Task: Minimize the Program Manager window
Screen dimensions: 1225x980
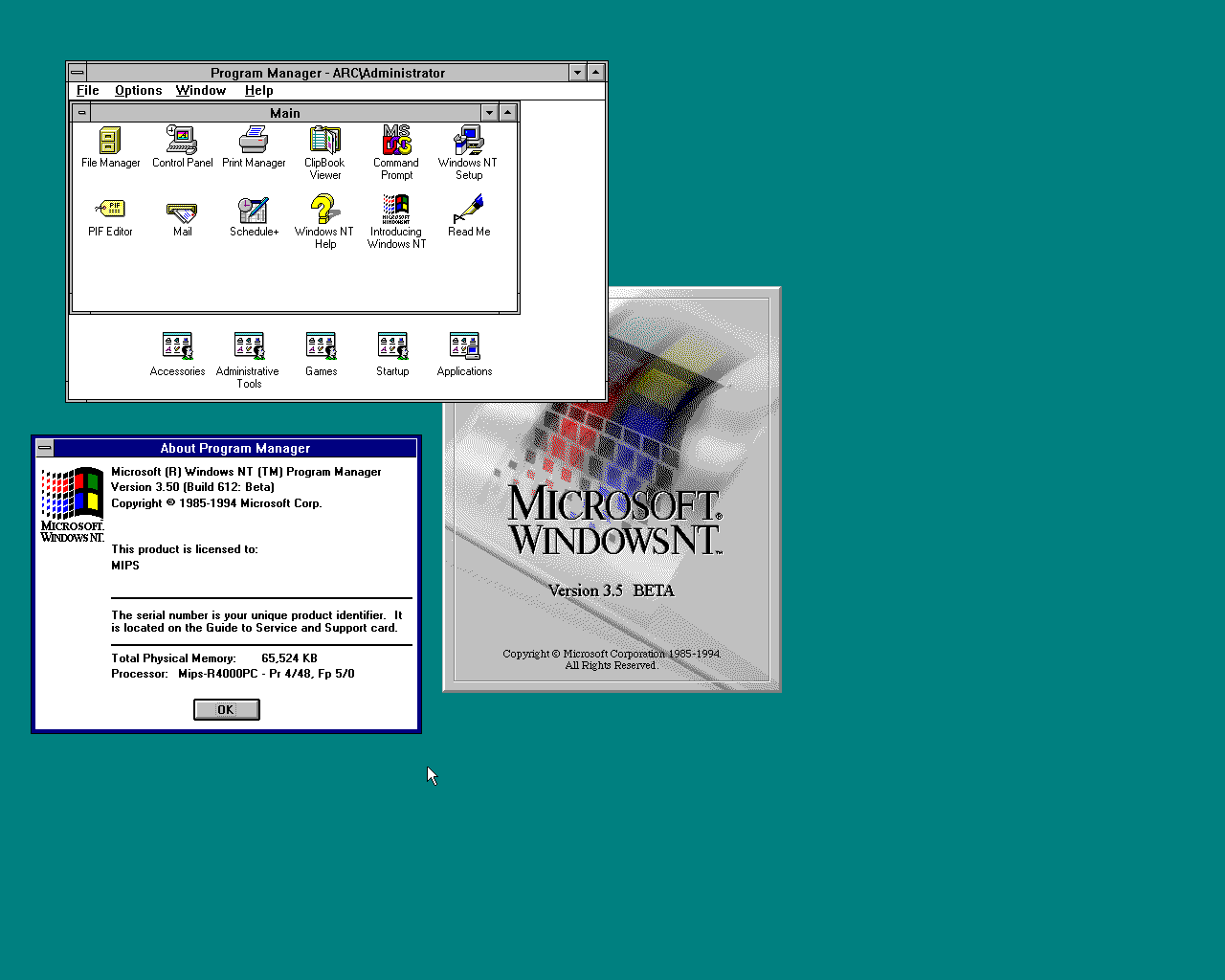Action: [577, 73]
